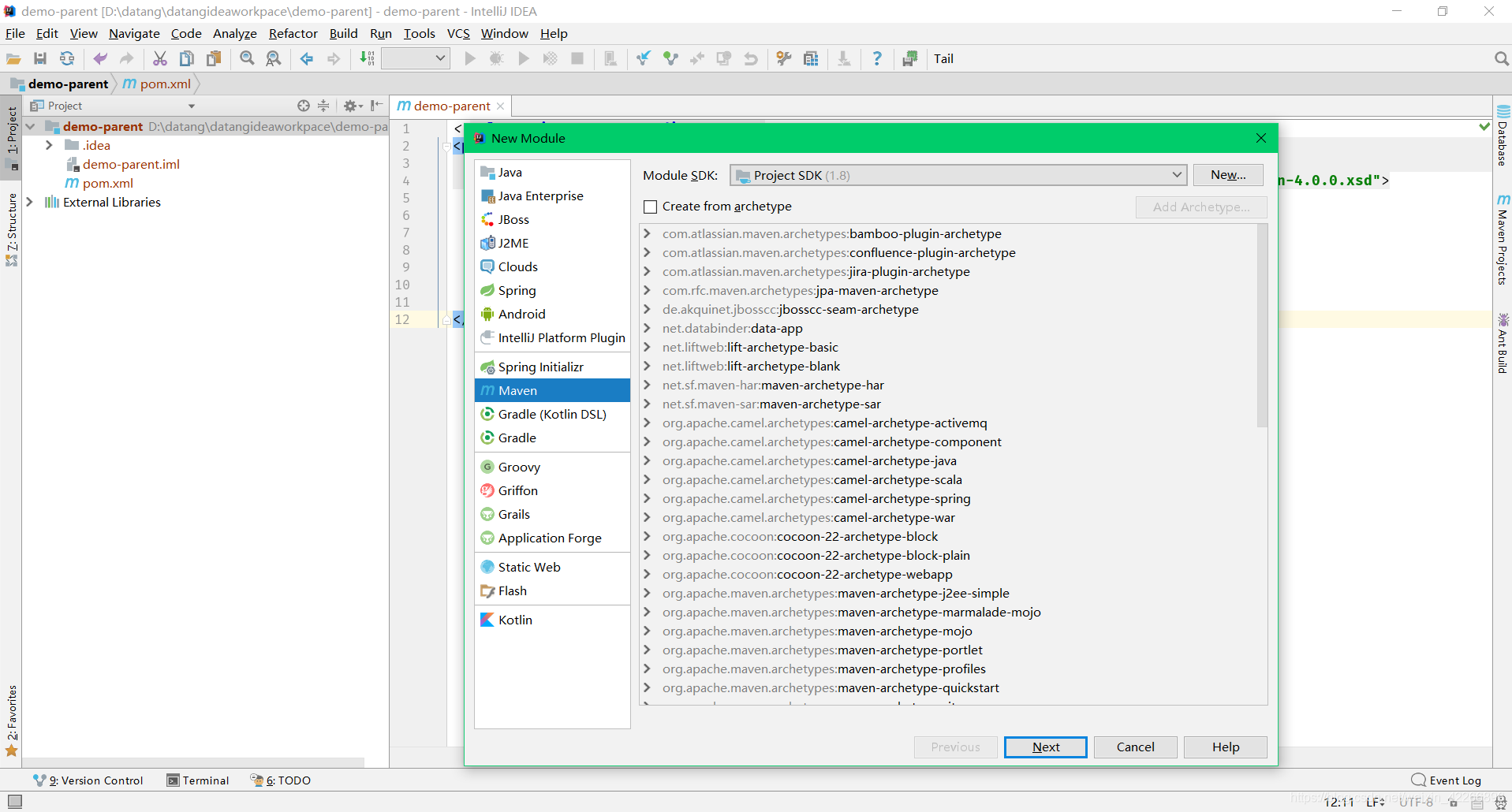
Task: Click the Next button
Action: point(1046,747)
